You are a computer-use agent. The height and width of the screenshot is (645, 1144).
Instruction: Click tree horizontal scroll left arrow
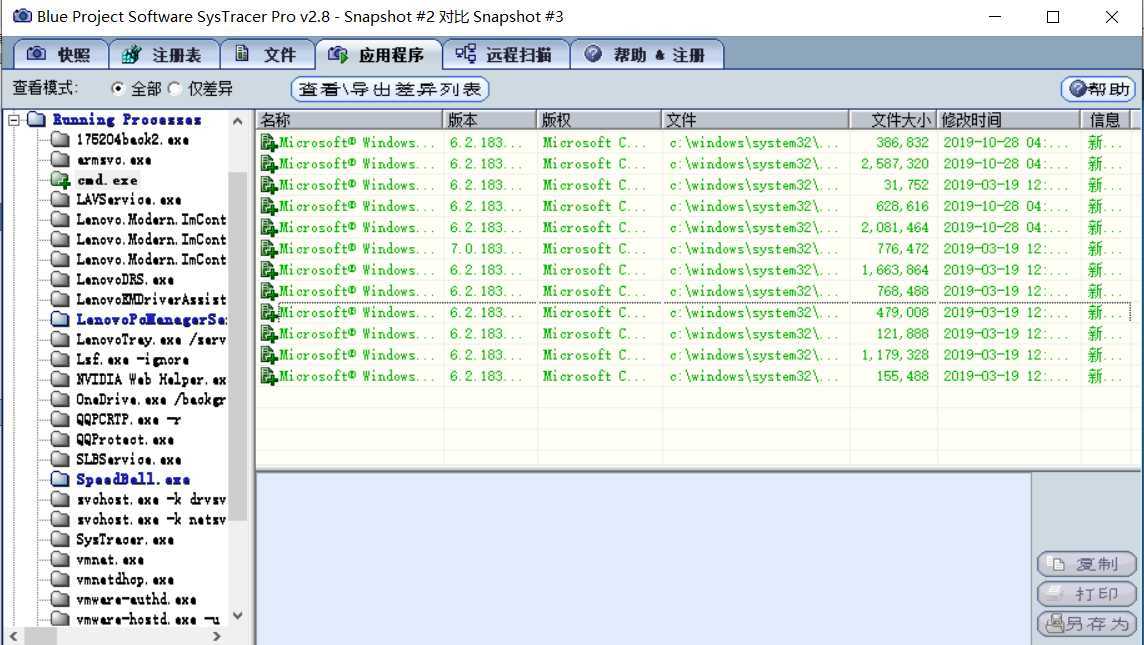coord(13,636)
